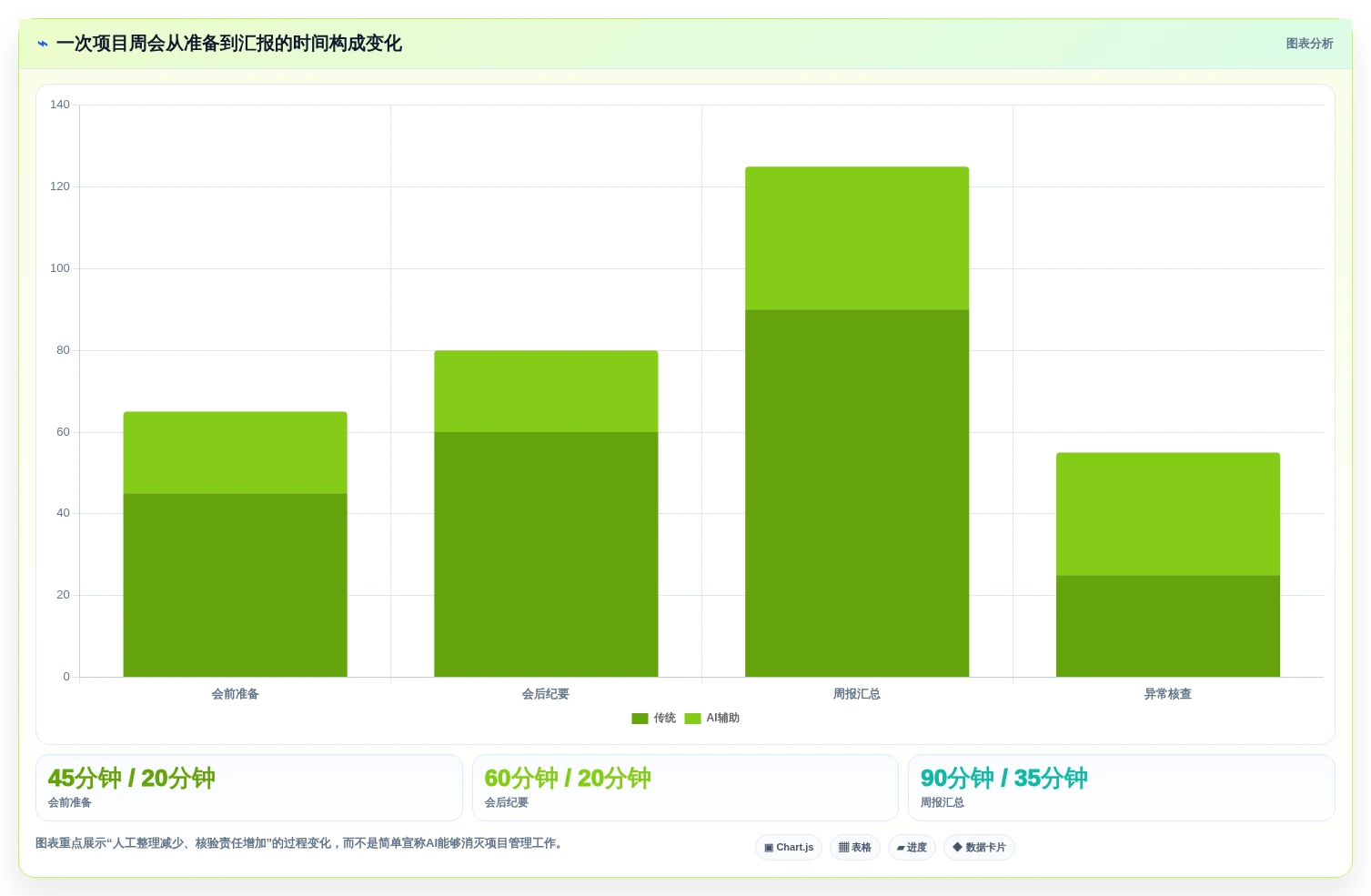Click the 90分钟 / 35分钟 stat value
The height and width of the screenshot is (896, 1371).
1004,779
